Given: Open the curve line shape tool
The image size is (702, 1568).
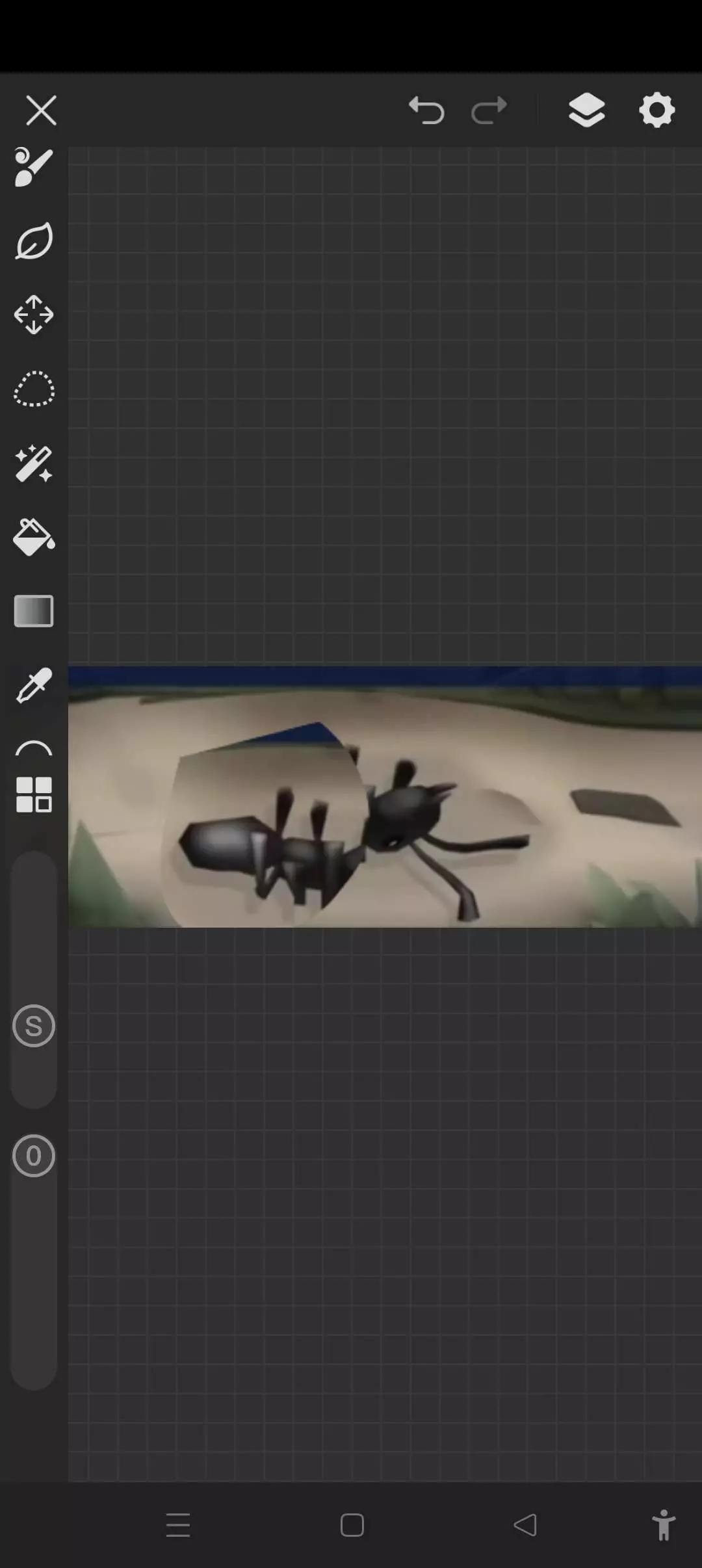Looking at the screenshot, I should coord(34,748).
